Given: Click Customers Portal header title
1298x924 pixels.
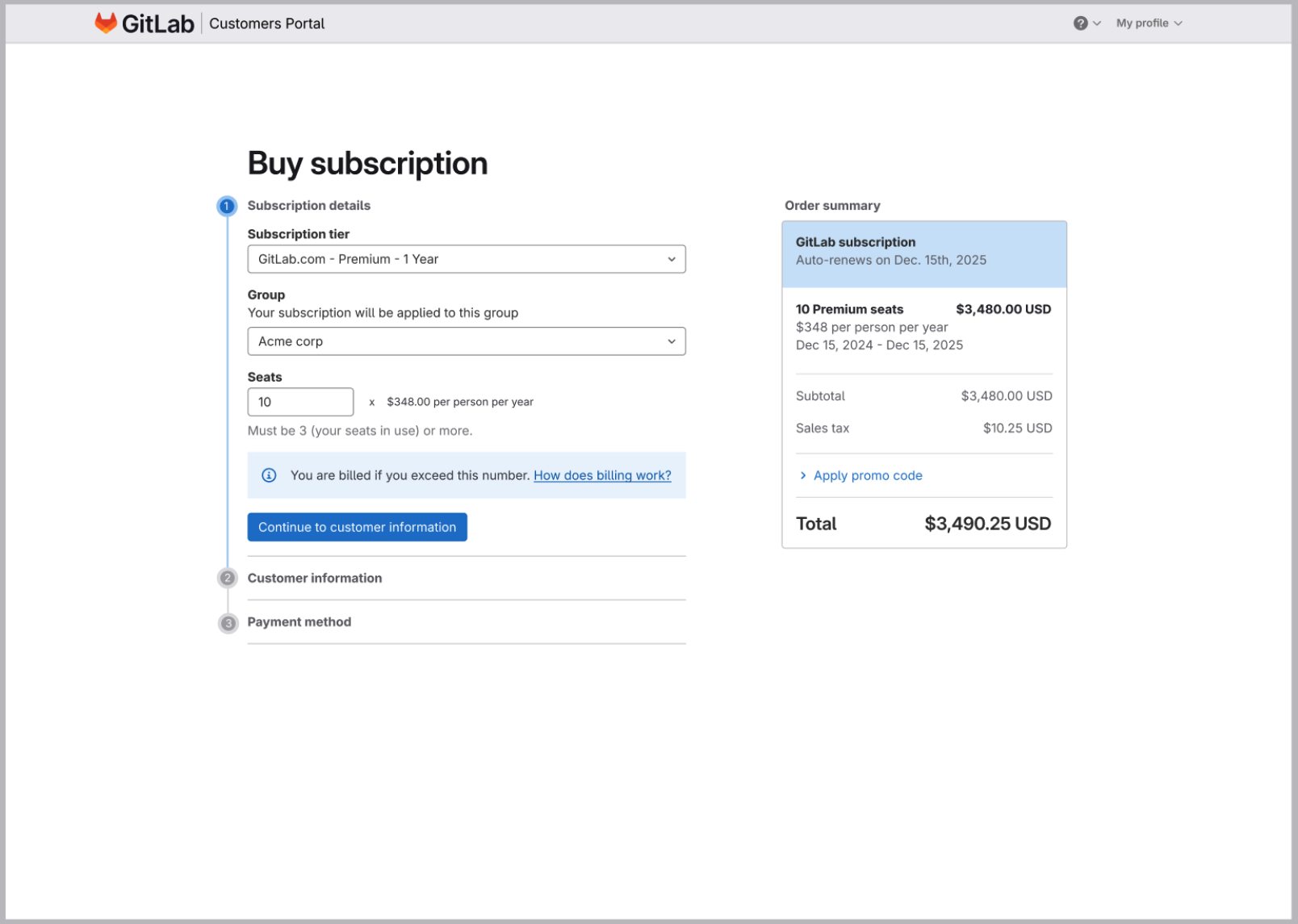Looking at the screenshot, I should tap(267, 23).
